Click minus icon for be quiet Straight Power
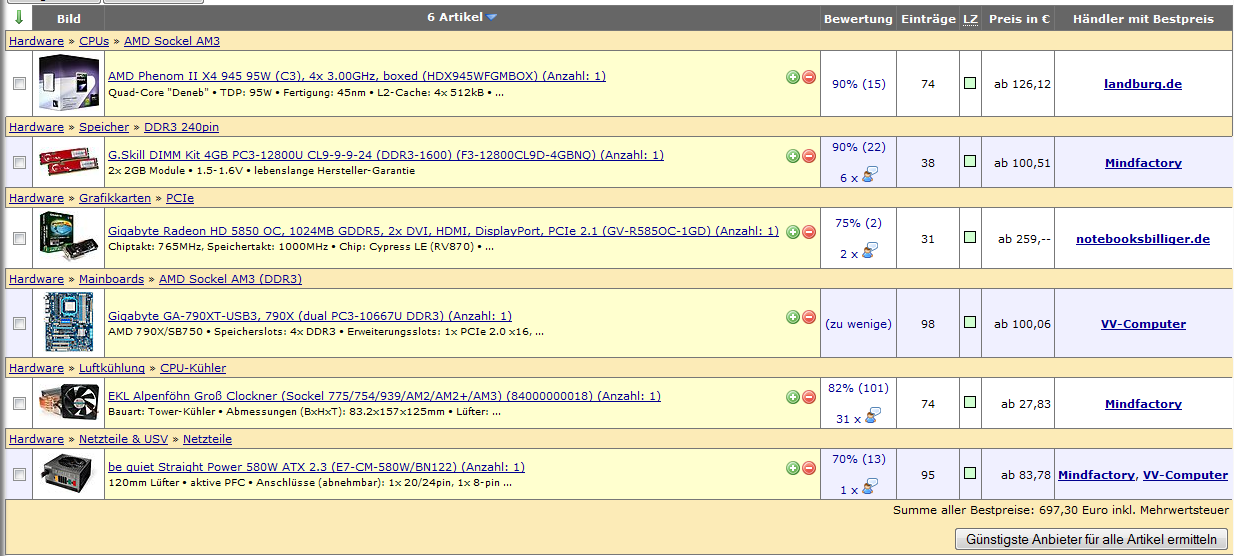Viewport: 1234px width, 556px height. tap(809, 467)
